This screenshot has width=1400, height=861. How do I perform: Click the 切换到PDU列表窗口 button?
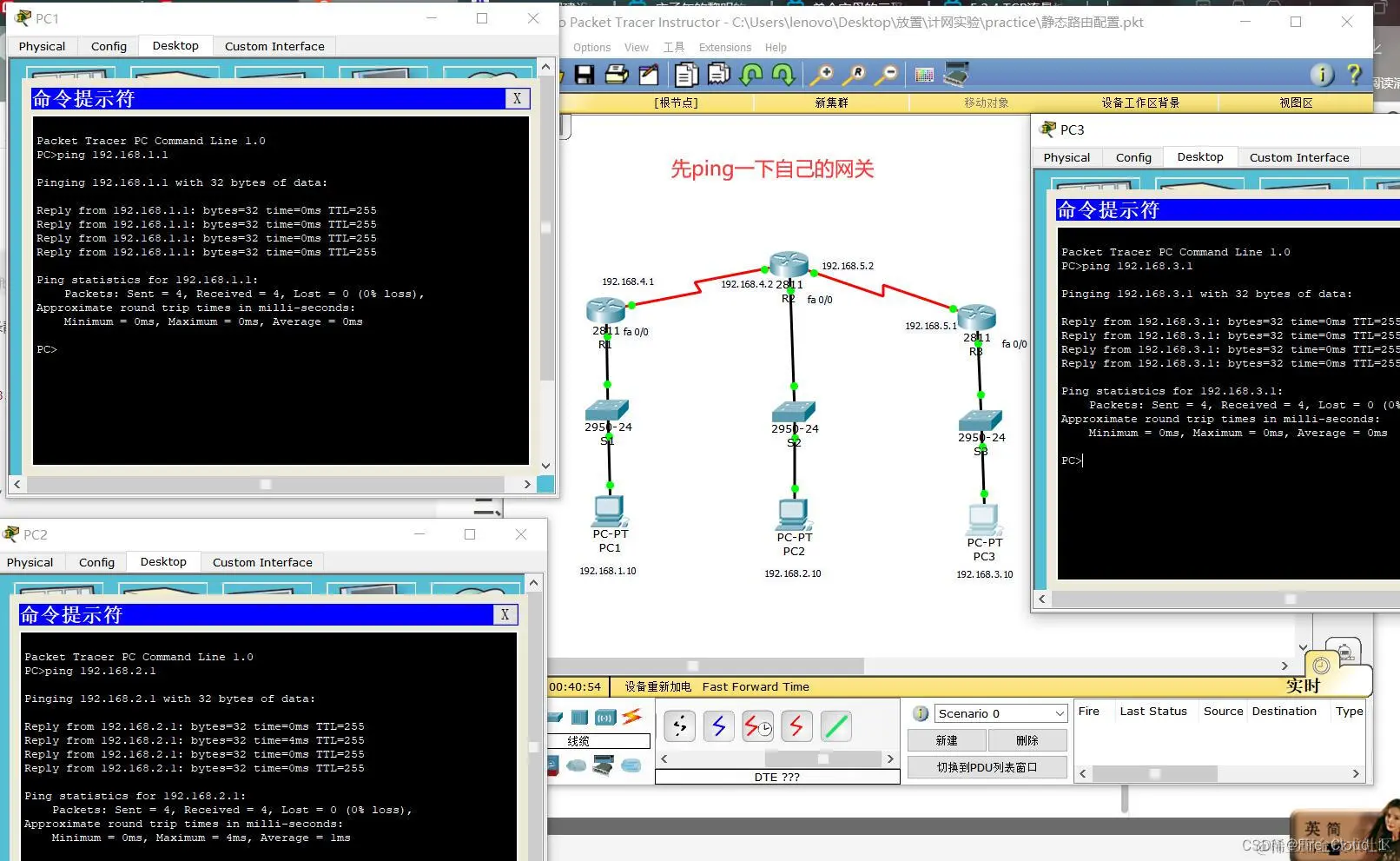pyautogui.click(x=987, y=767)
